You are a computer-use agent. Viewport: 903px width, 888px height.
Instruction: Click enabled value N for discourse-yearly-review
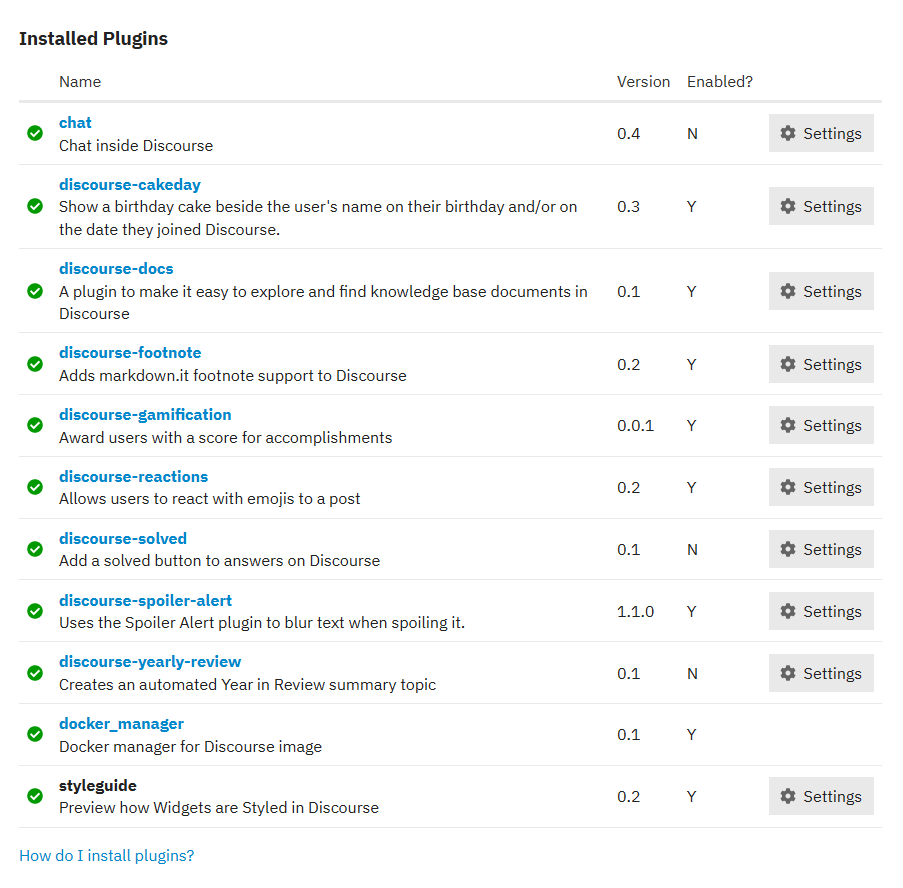click(x=692, y=673)
